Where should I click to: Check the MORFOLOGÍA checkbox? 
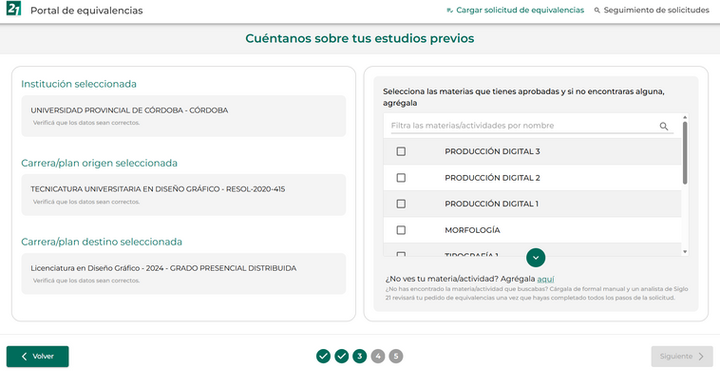pyautogui.click(x=401, y=230)
